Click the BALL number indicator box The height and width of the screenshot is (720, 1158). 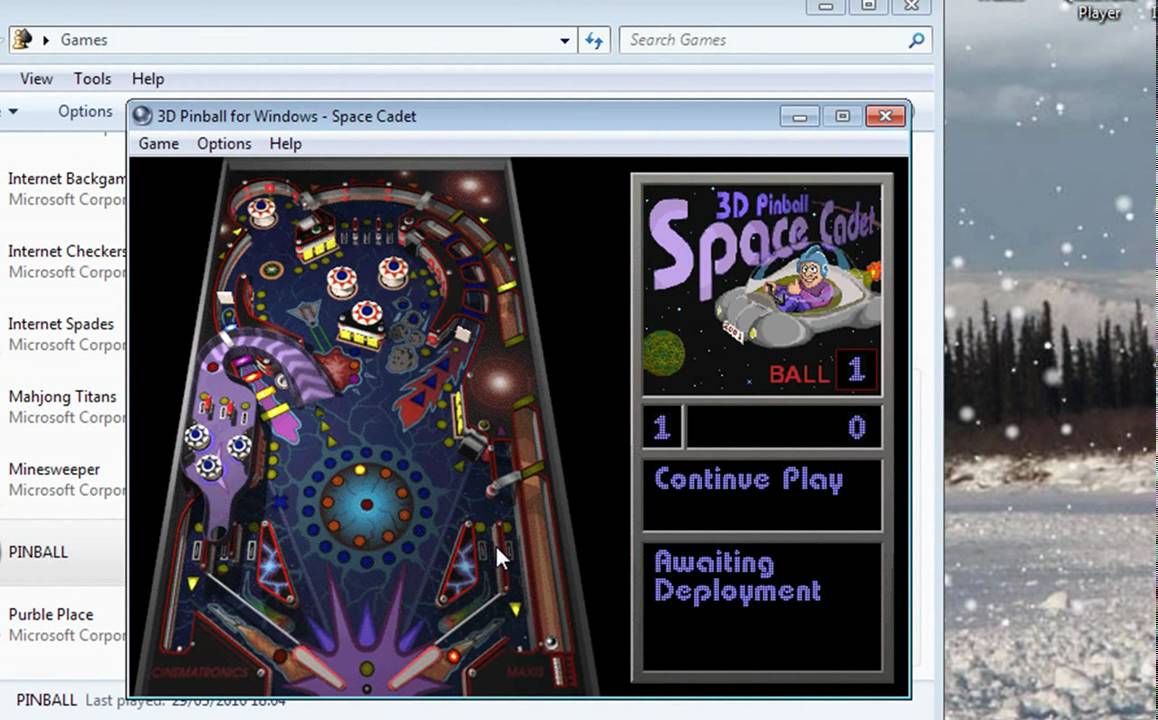856,369
